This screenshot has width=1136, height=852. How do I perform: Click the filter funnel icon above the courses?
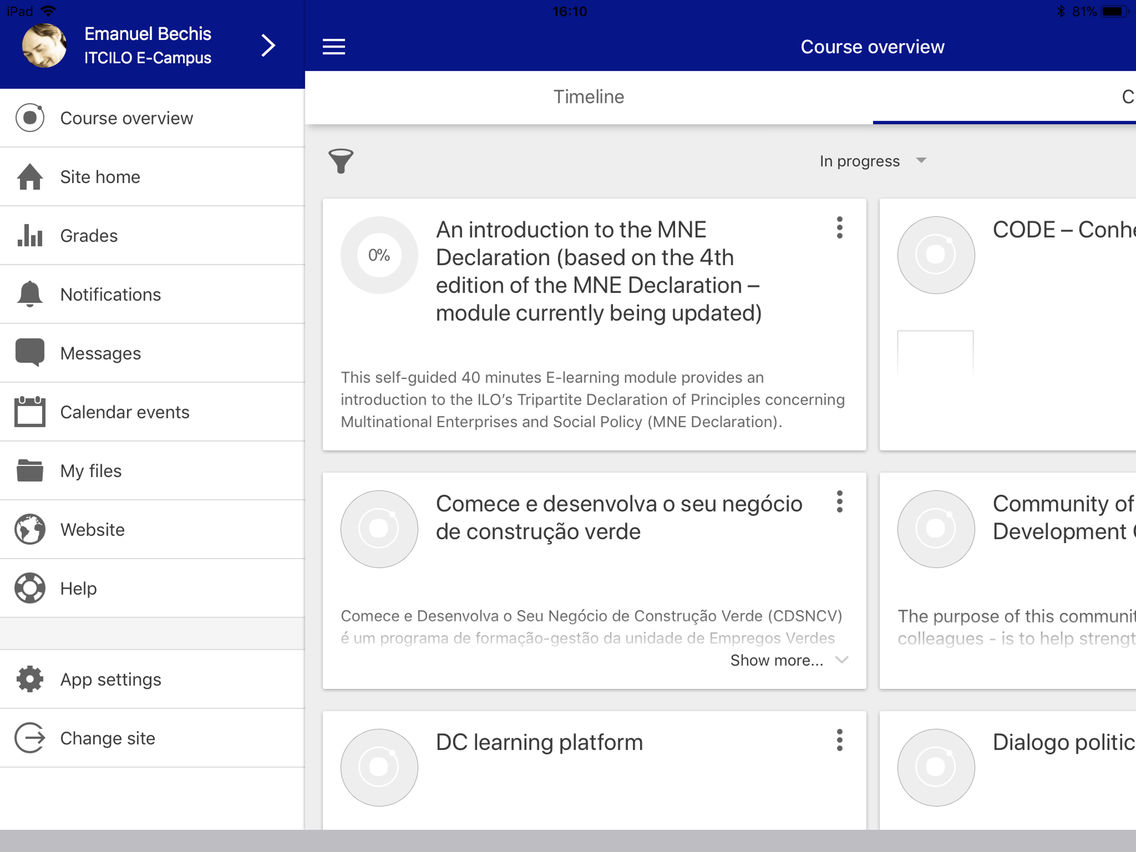click(x=341, y=161)
